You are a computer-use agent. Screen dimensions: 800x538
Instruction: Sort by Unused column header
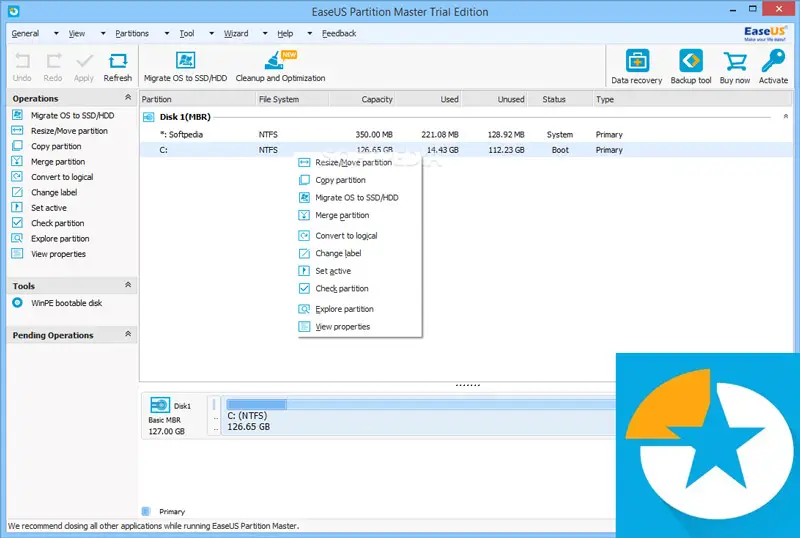coord(495,99)
